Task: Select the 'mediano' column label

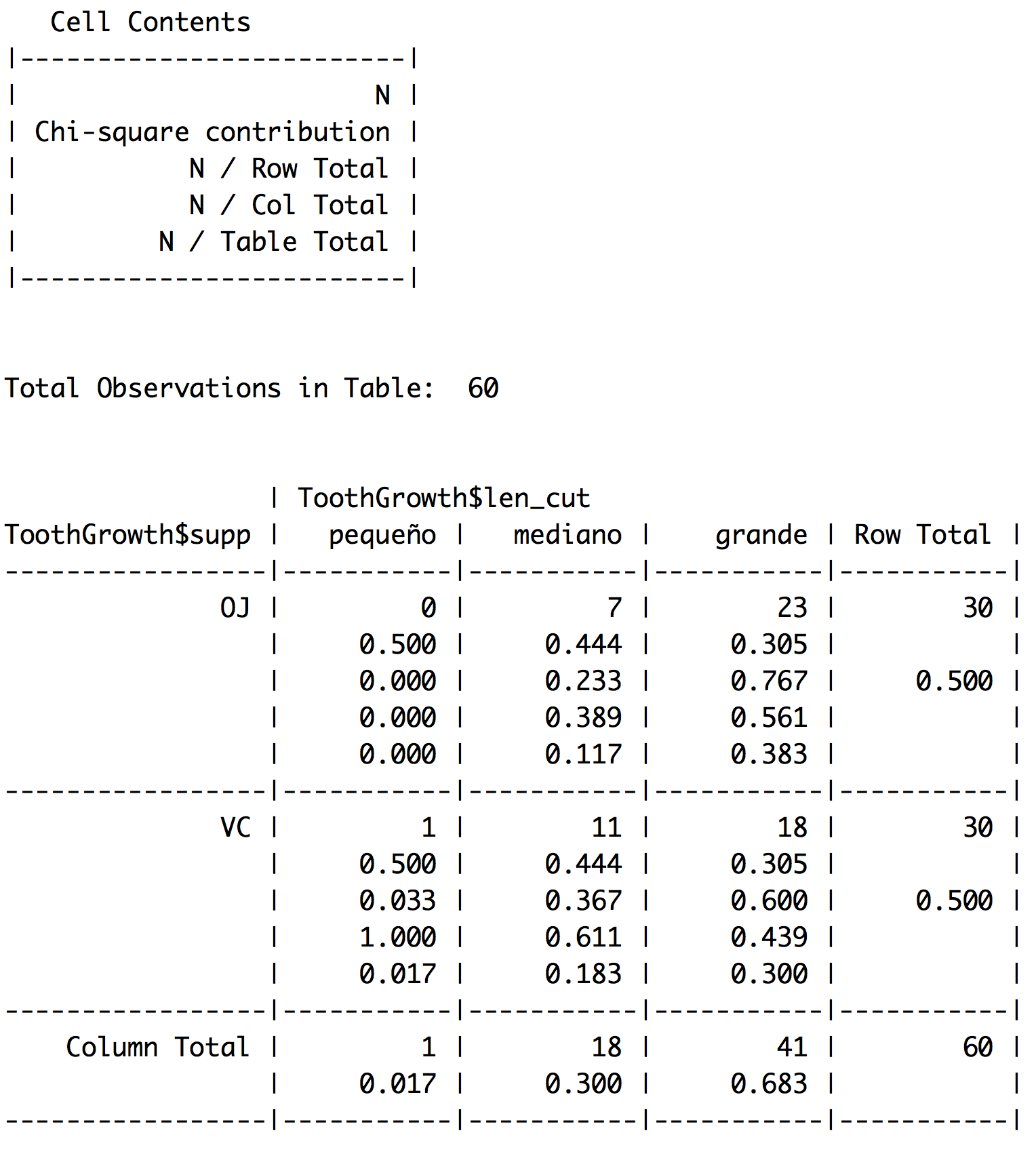Action: [567, 535]
